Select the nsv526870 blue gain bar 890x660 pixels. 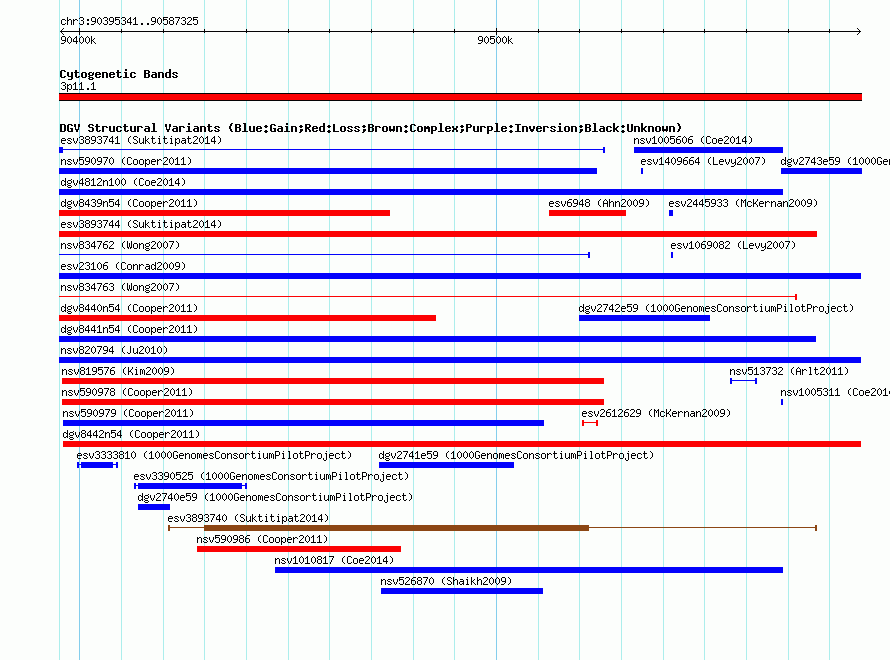tap(461, 591)
